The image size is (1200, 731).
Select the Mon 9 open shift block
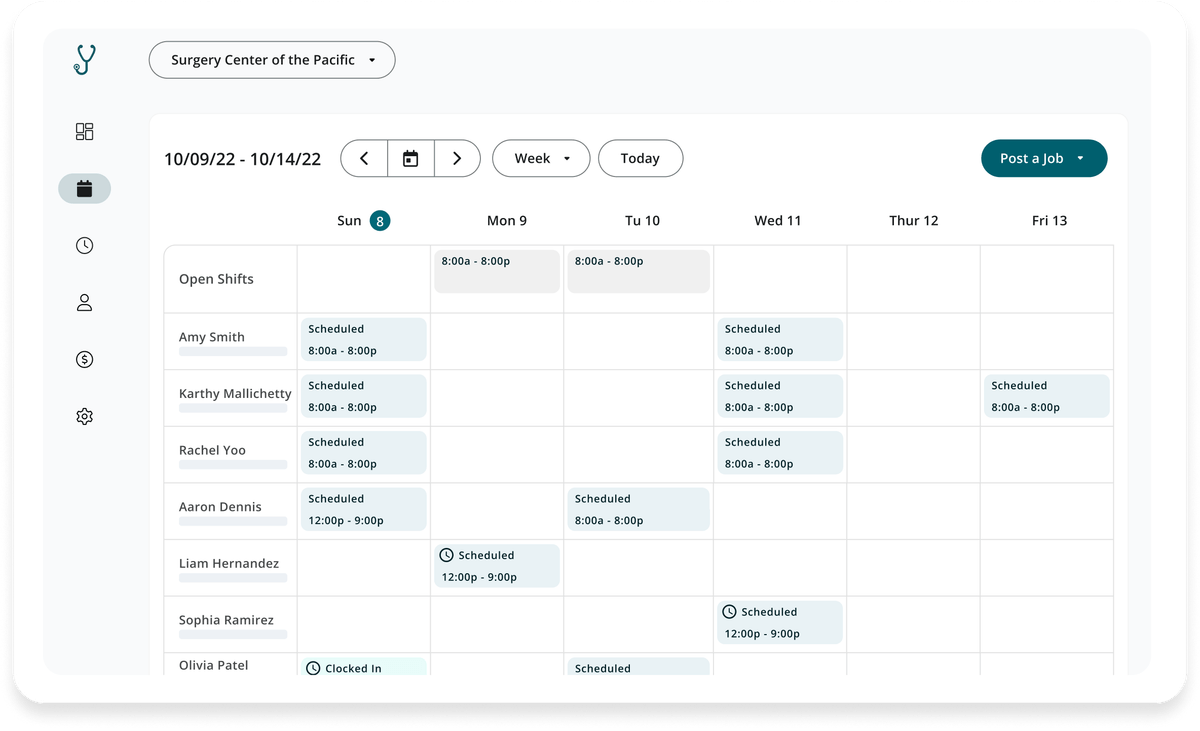pyautogui.click(x=497, y=272)
